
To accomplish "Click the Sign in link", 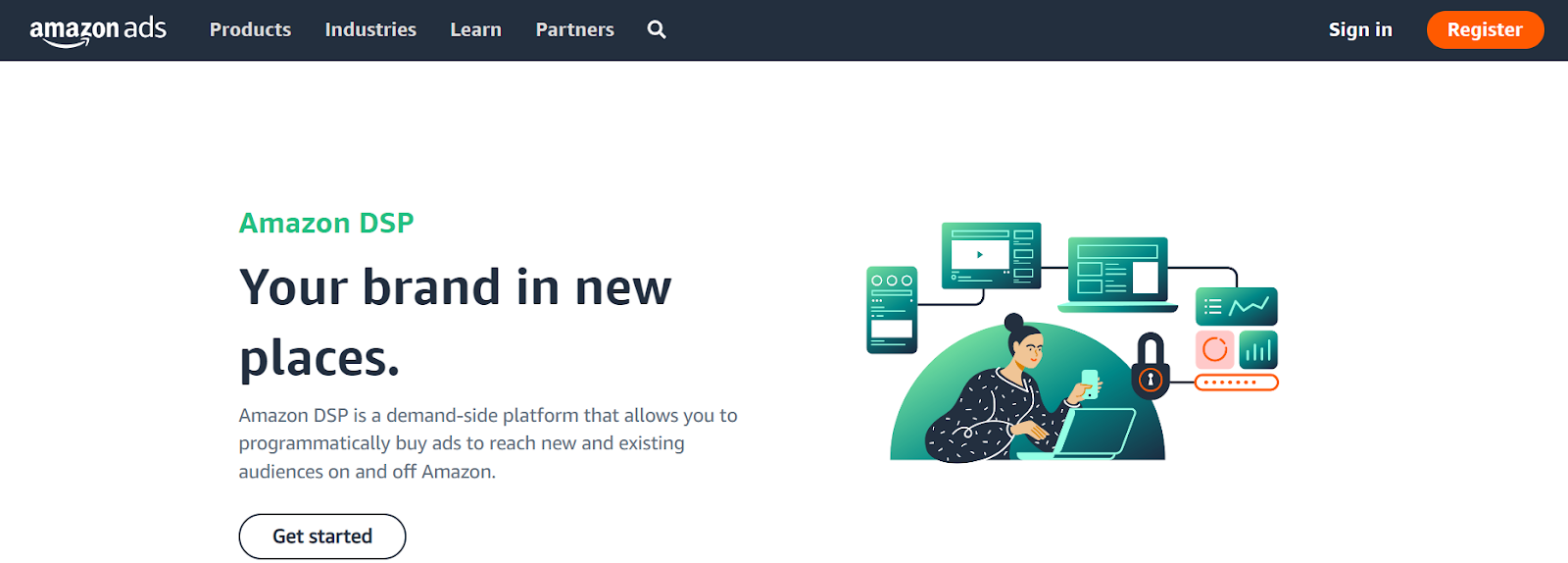I will click(x=1360, y=29).
